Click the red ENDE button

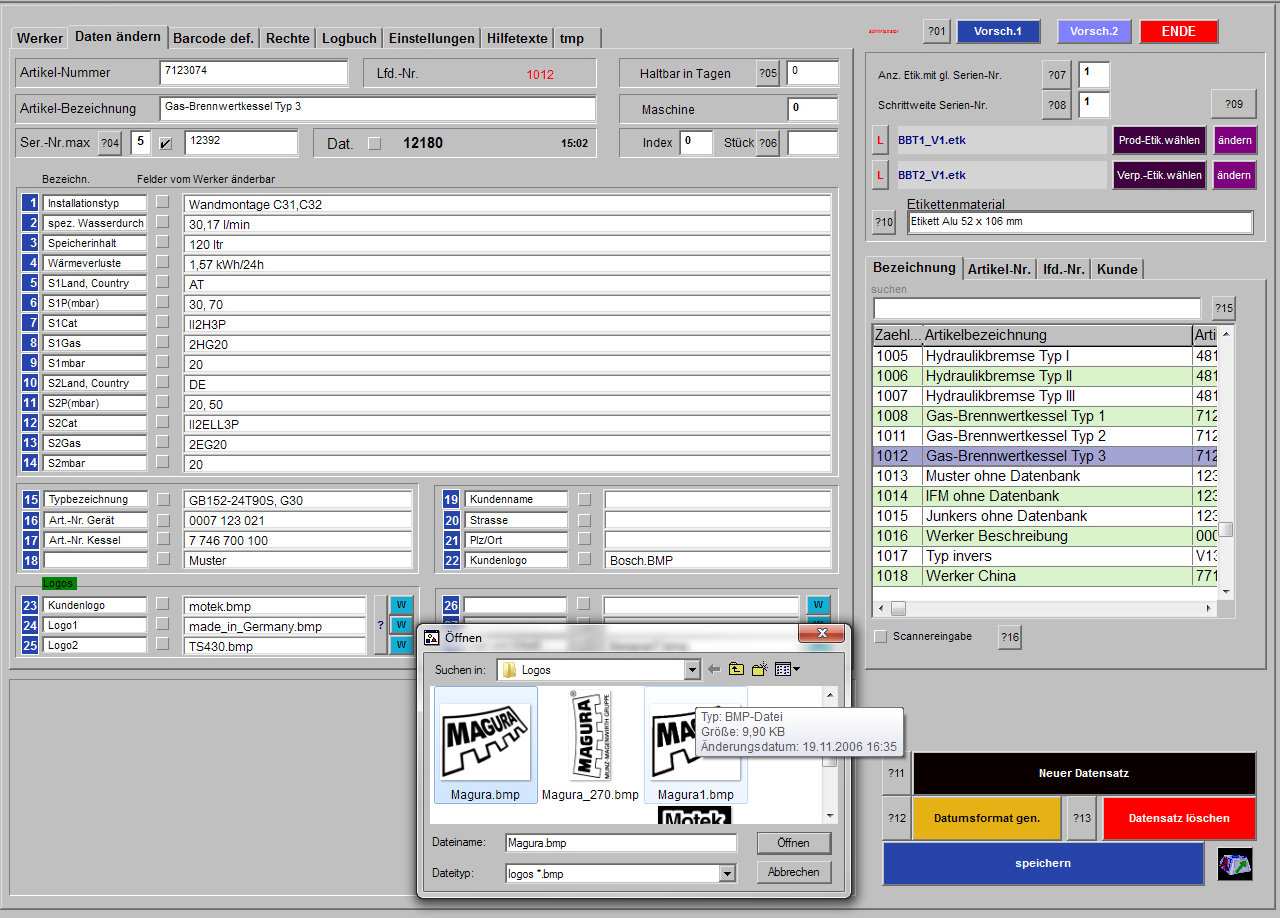click(x=1179, y=31)
